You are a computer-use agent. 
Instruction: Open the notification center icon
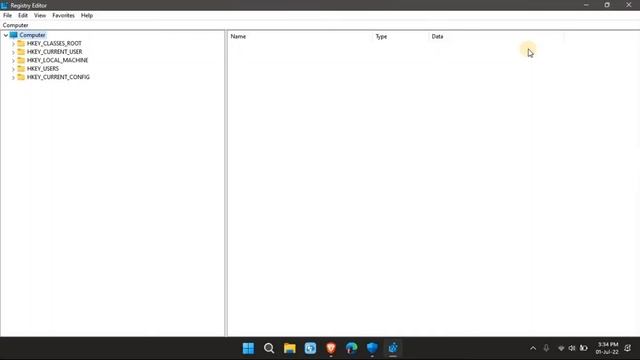628,348
